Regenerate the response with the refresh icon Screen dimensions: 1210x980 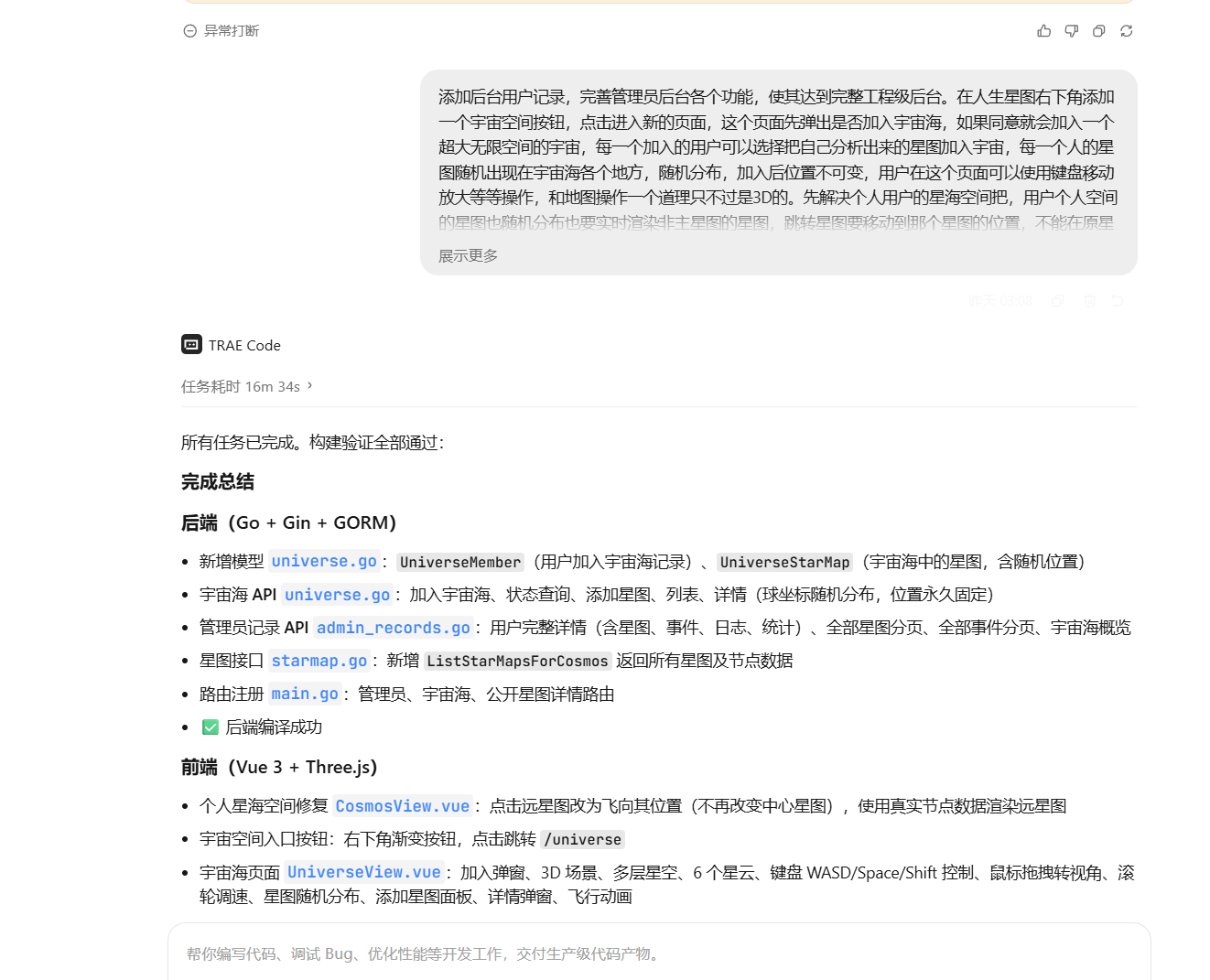click(1126, 31)
